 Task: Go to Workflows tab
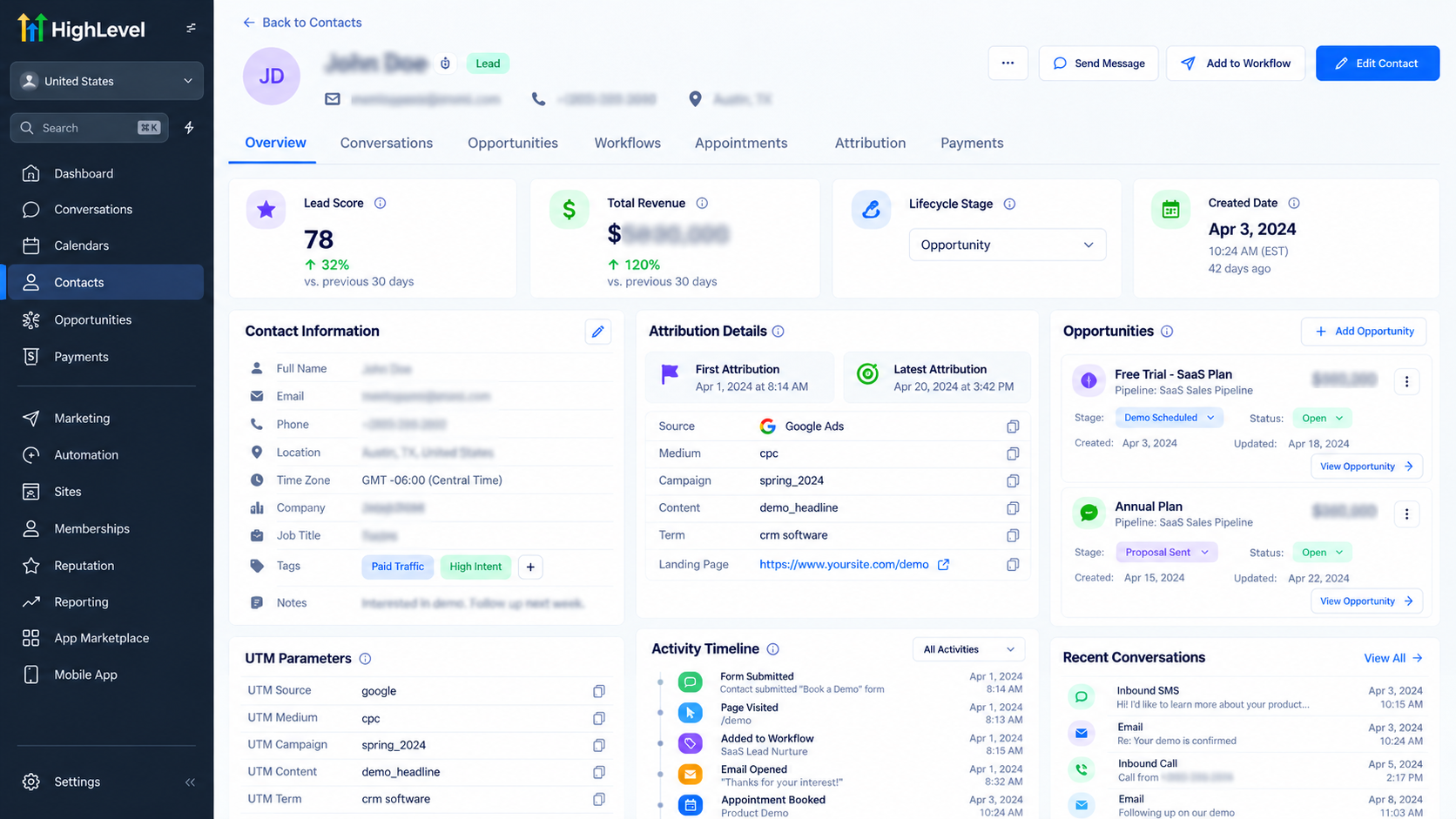click(x=627, y=143)
